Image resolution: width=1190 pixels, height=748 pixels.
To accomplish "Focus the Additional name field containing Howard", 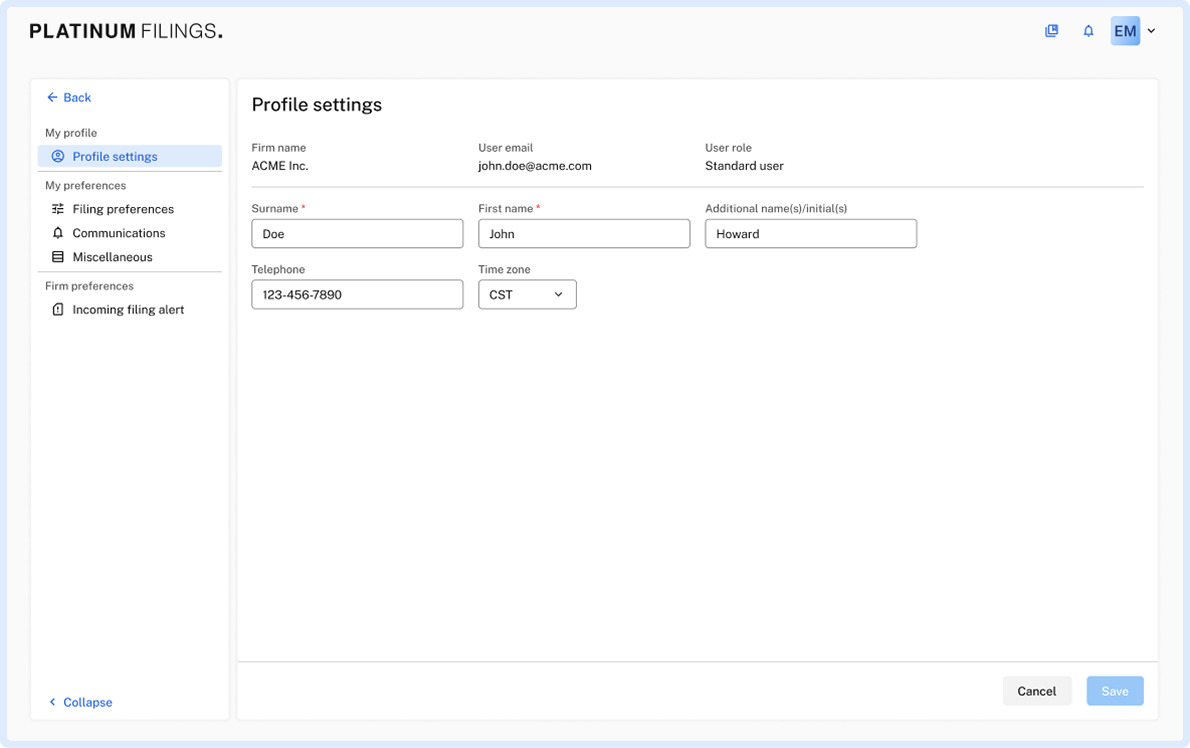I will pos(811,234).
